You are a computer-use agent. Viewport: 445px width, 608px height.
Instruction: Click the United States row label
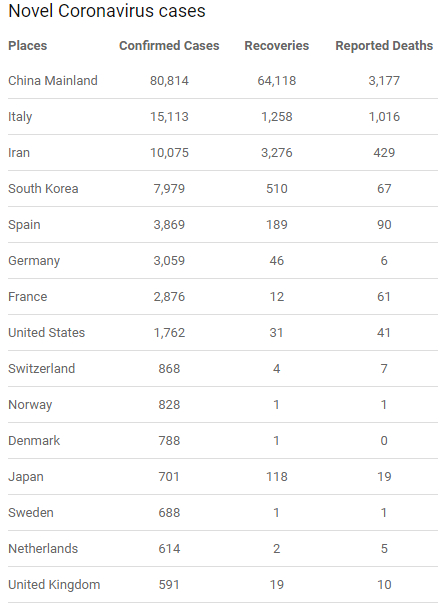[x=47, y=333]
